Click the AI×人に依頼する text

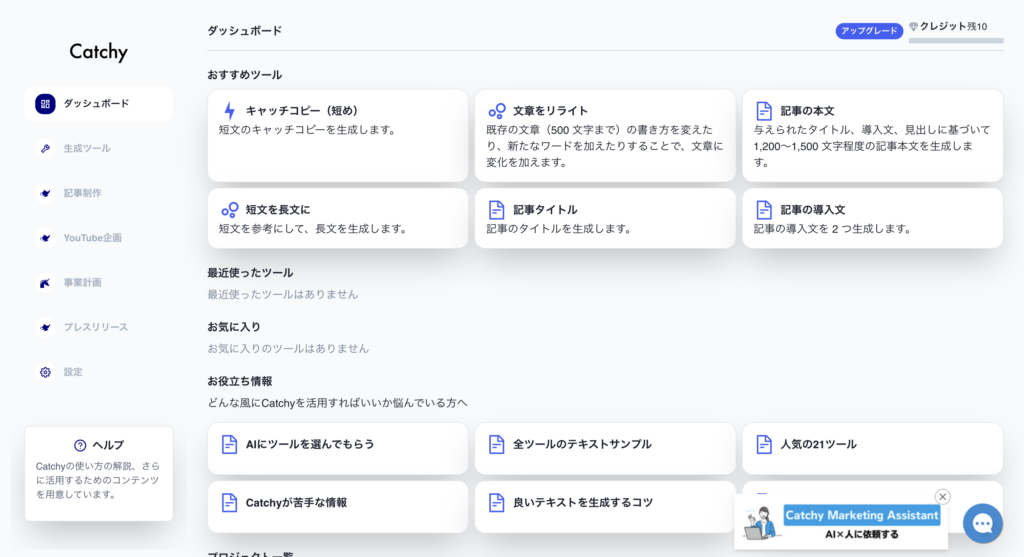click(862, 534)
